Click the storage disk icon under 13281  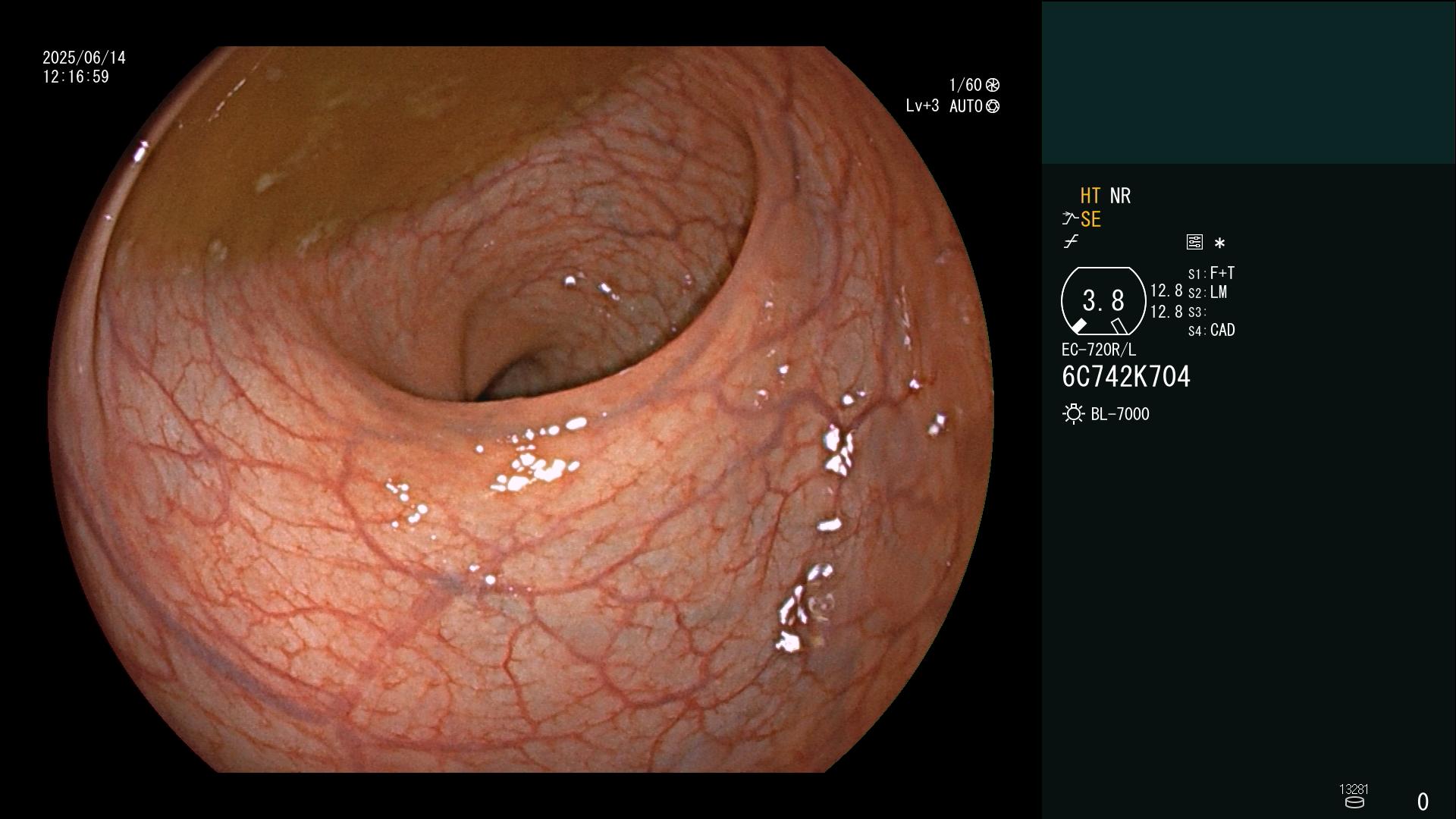[x=1354, y=802]
